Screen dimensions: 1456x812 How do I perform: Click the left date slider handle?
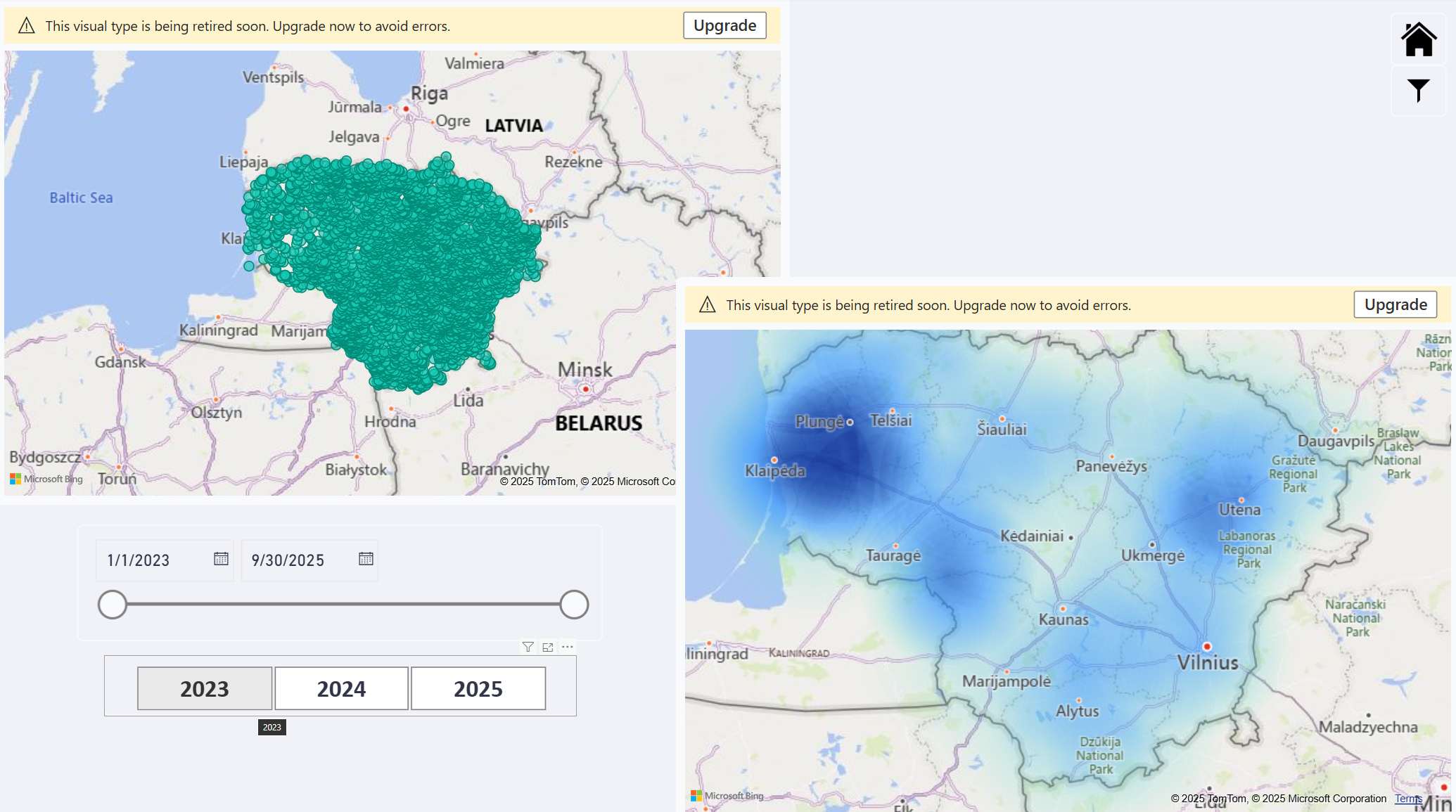pyautogui.click(x=113, y=605)
